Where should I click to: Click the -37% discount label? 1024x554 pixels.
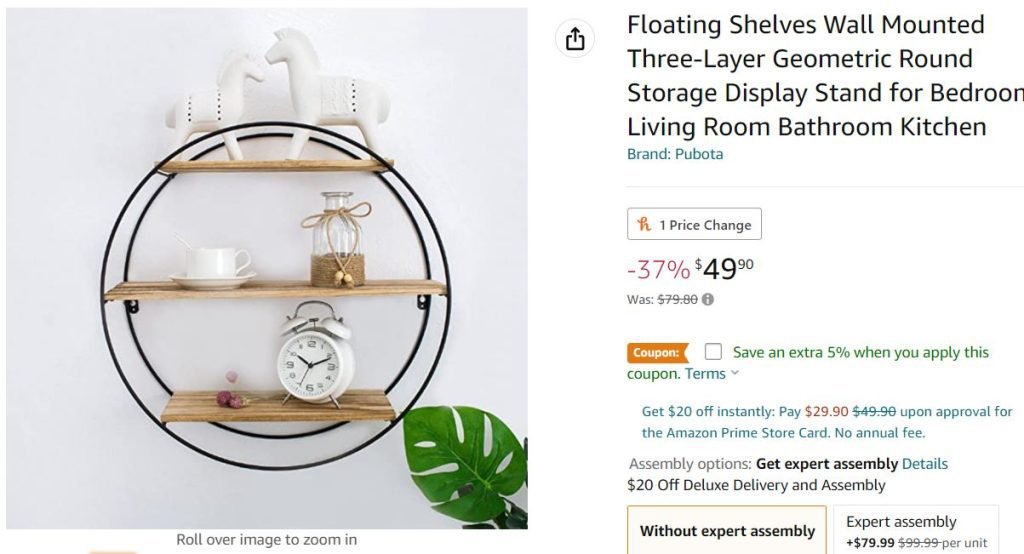(658, 269)
